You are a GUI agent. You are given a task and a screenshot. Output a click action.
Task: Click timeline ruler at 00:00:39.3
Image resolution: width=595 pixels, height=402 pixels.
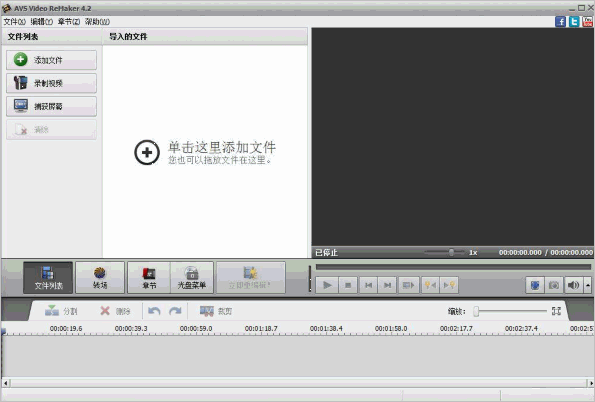point(131,329)
